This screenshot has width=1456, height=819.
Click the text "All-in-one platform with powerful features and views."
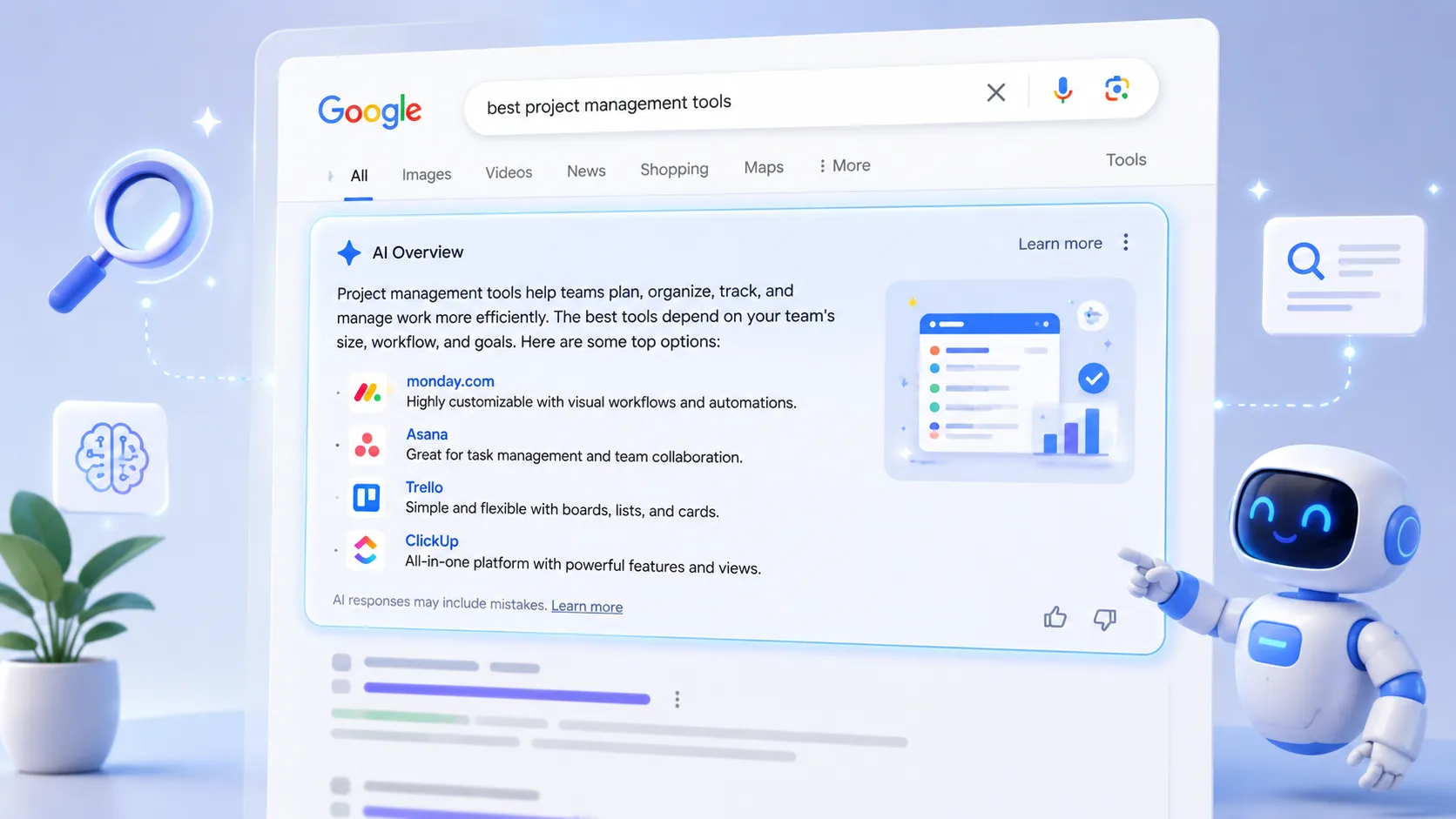(x=583, y=565)
